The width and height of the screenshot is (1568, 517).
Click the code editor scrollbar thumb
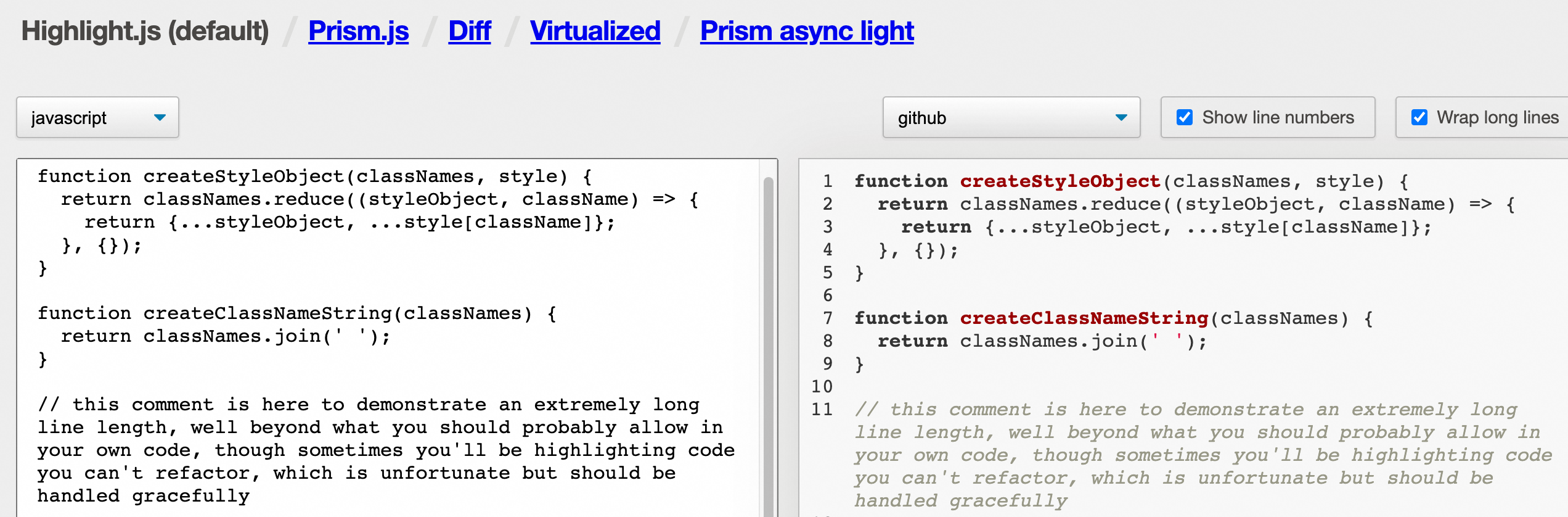768,345
